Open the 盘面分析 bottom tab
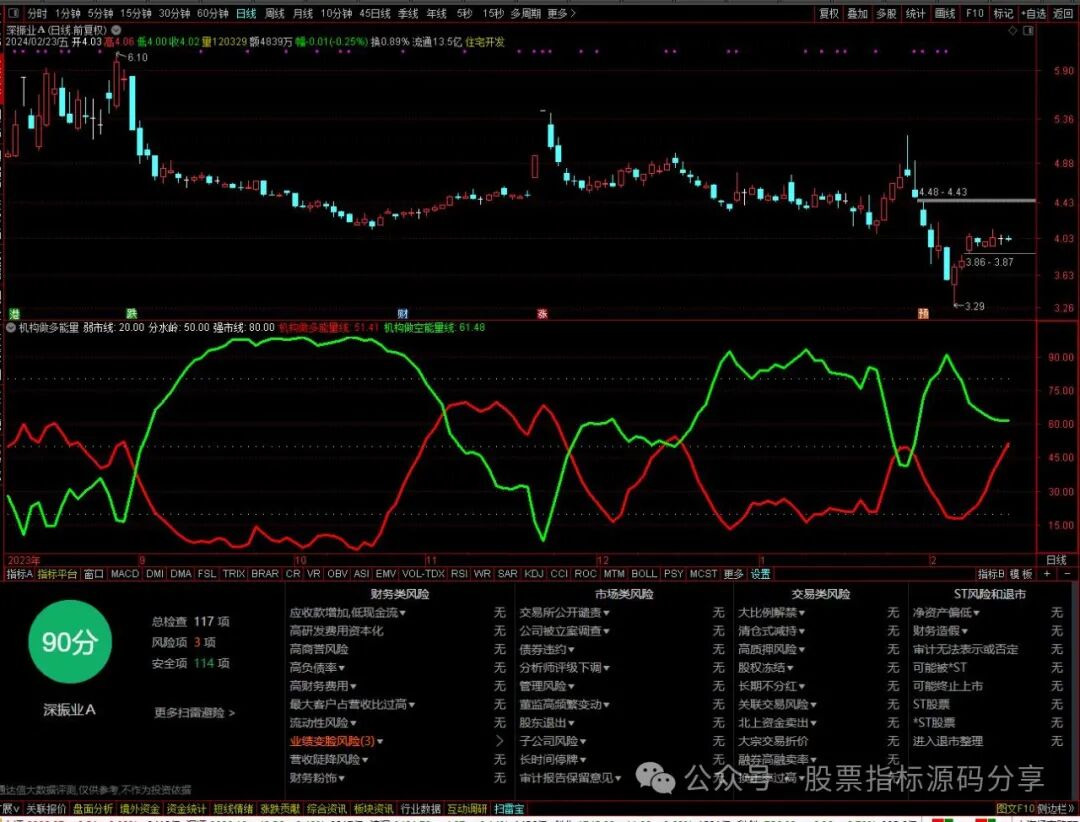Screen dimensions: 1080x822 coord(93,809)
